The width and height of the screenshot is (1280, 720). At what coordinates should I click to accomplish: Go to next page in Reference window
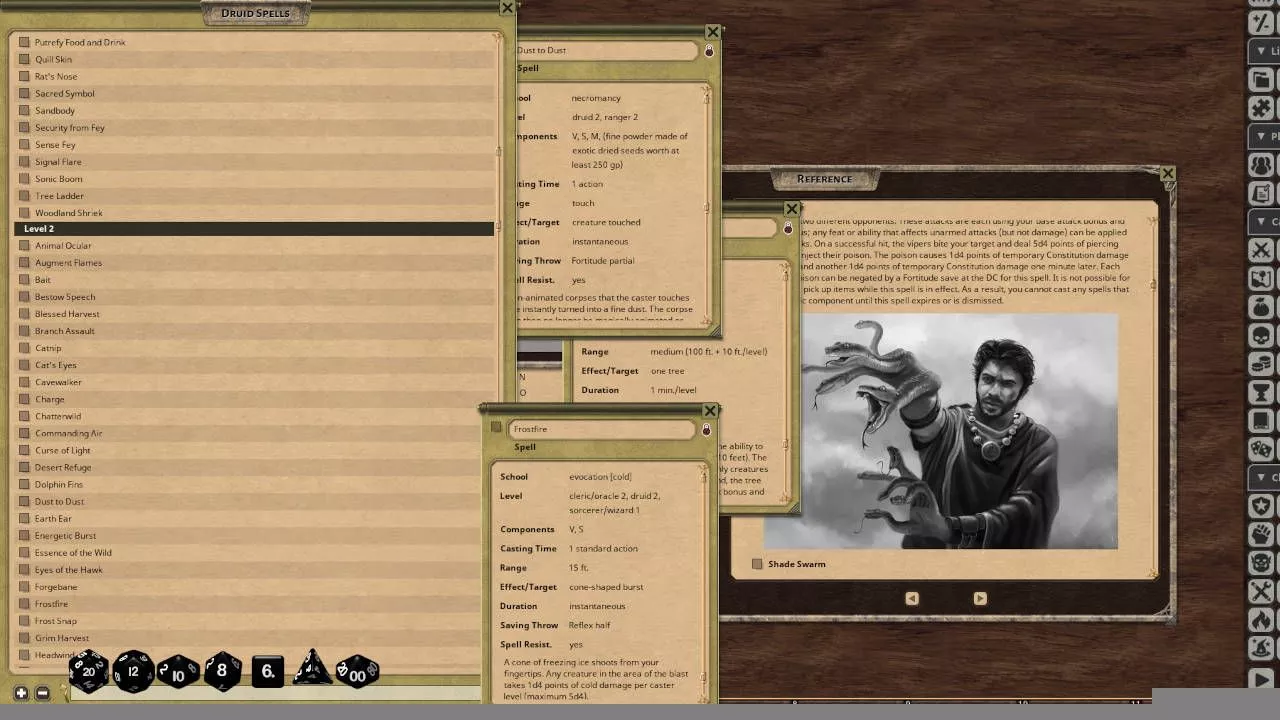(x=979, y=598)
